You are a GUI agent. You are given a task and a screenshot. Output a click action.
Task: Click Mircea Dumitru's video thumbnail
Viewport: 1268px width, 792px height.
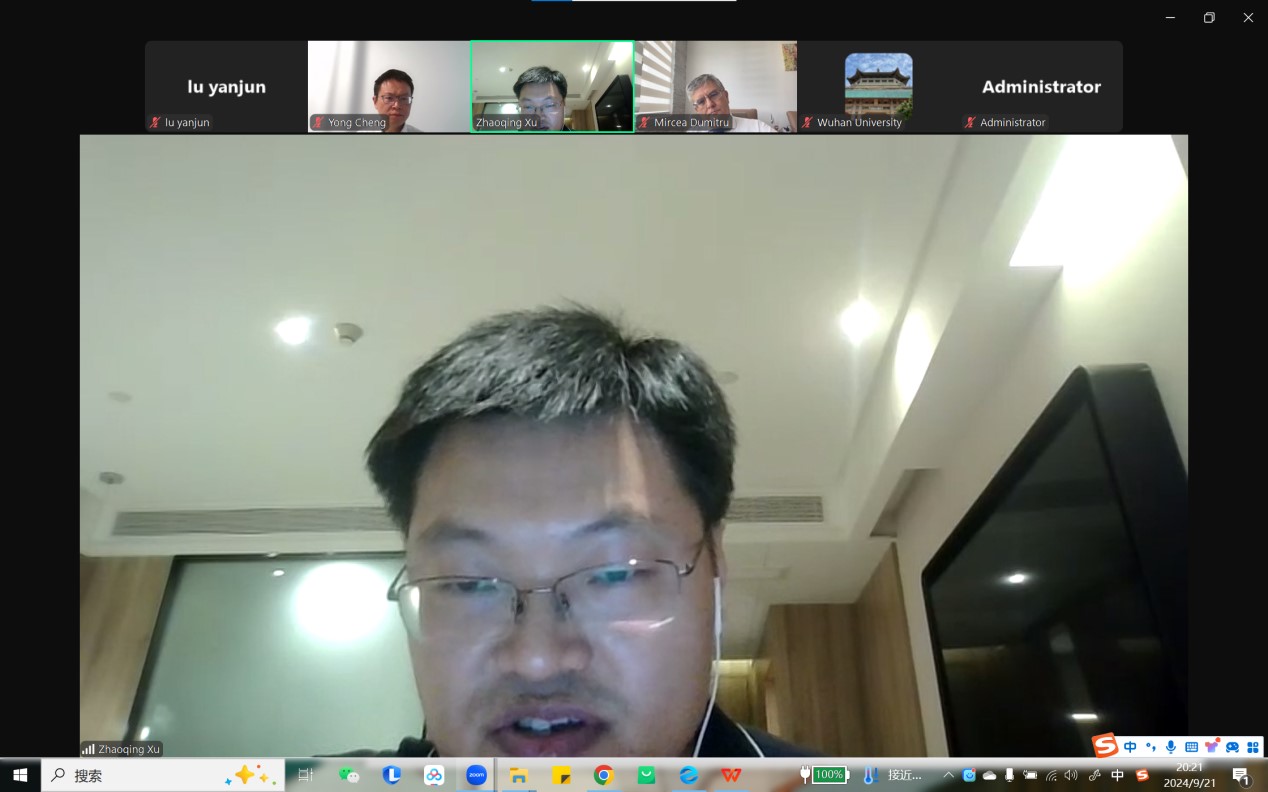click(x=715, y=86)
